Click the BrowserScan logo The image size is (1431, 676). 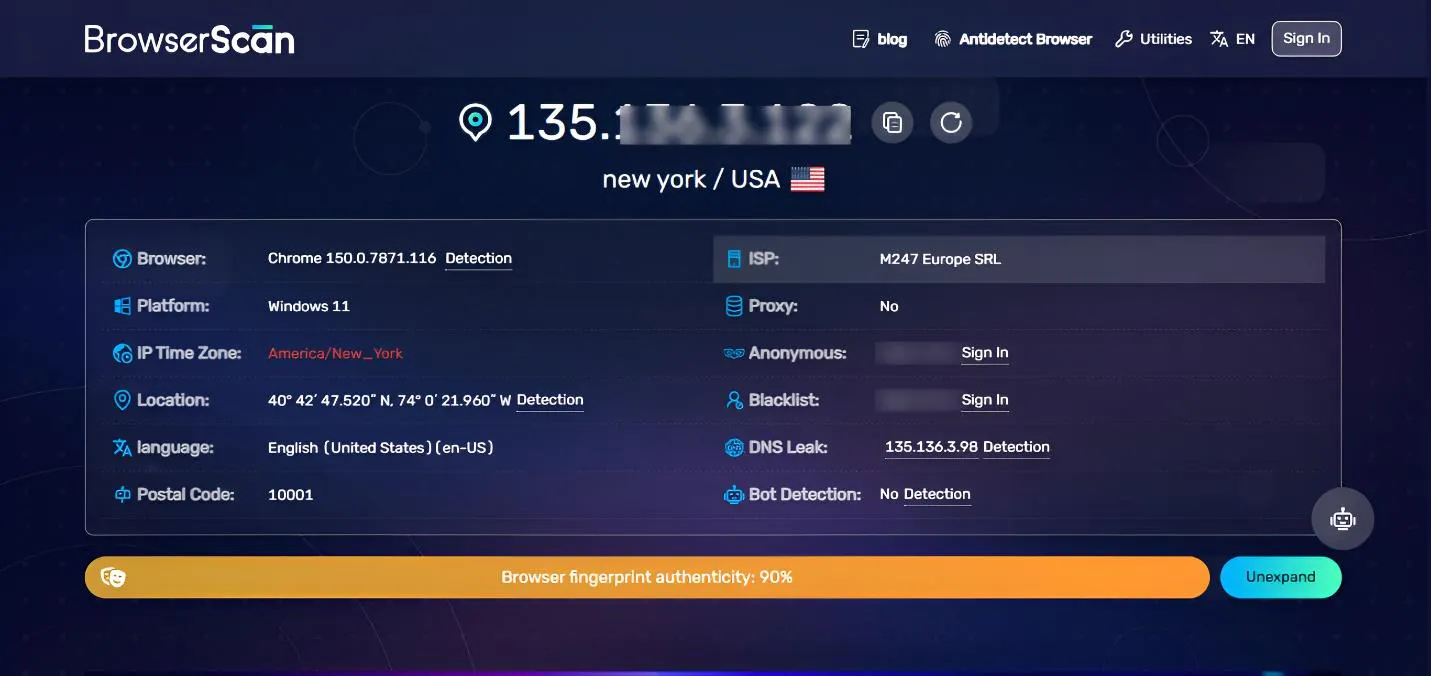(189, 39)
